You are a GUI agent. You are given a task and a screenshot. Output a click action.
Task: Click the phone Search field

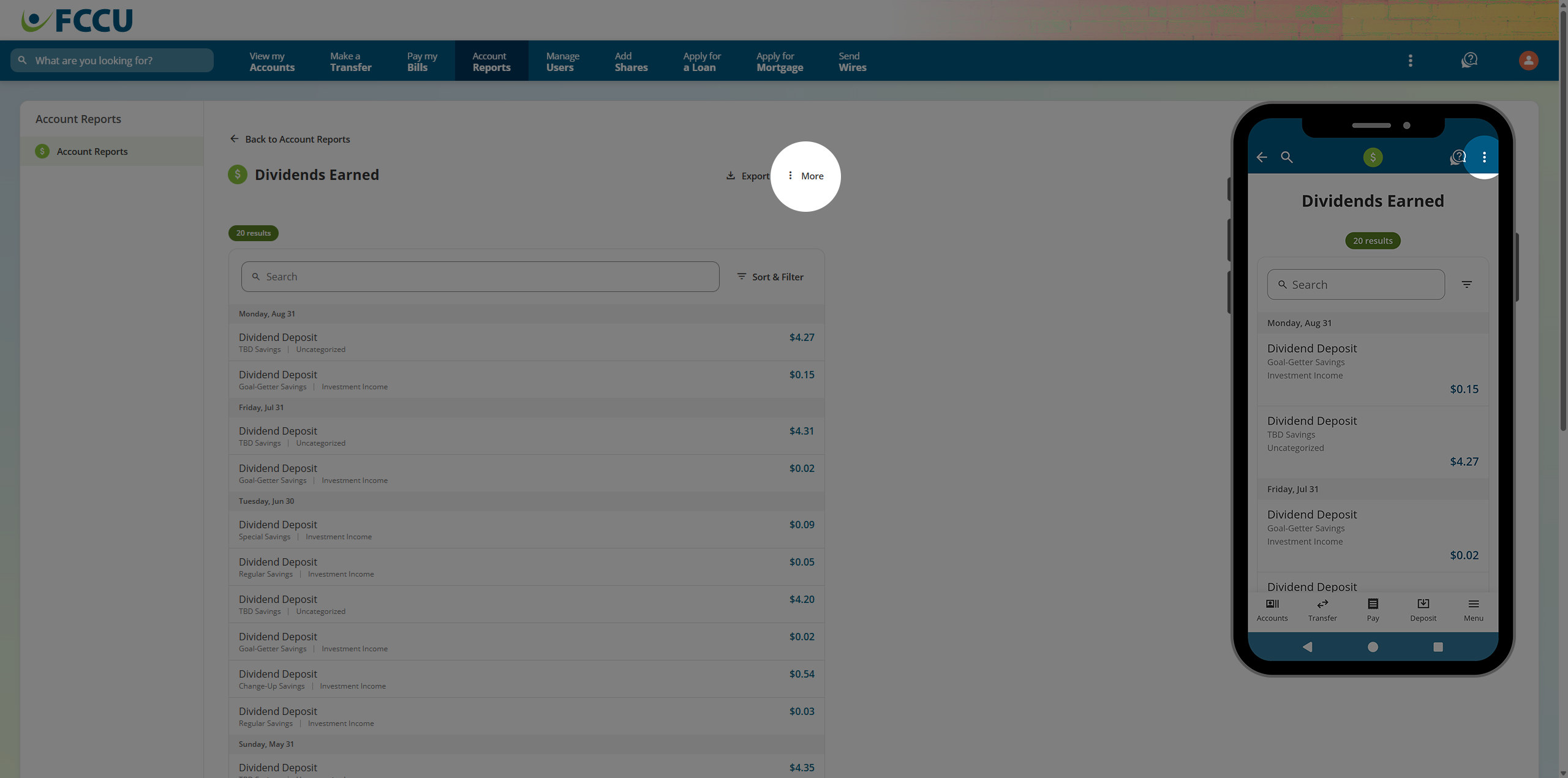coord(1355,285)
